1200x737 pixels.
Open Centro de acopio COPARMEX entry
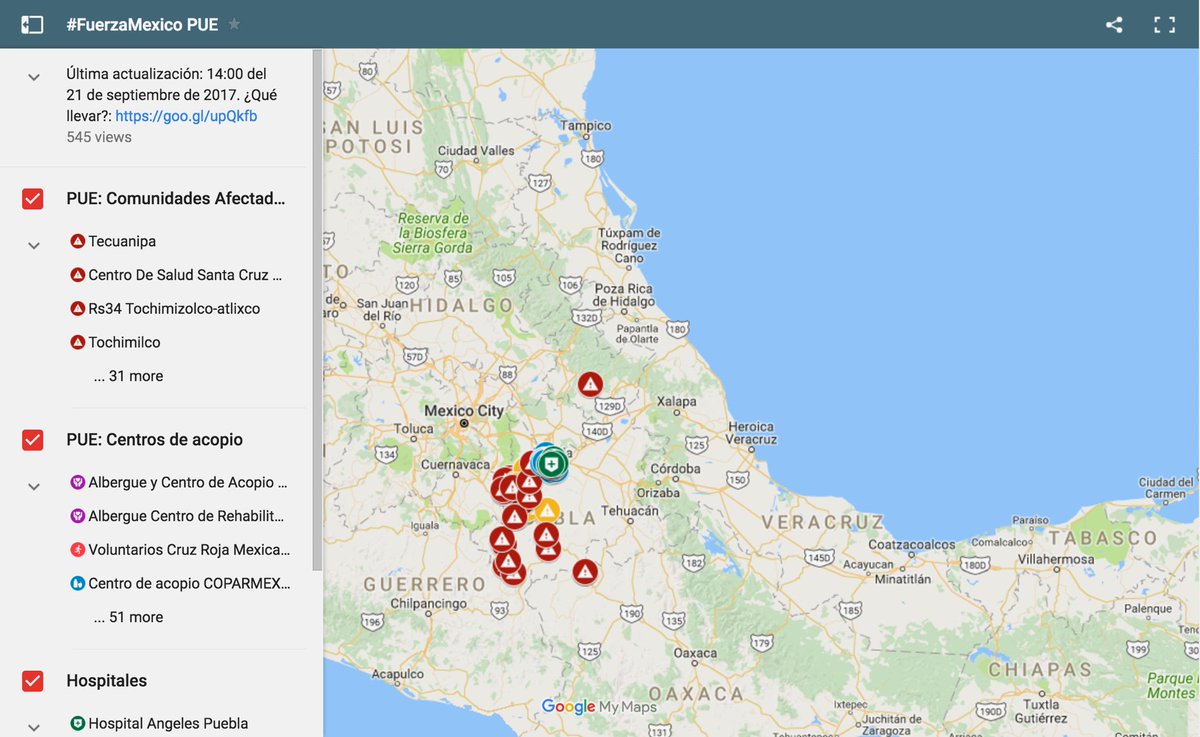189,583
